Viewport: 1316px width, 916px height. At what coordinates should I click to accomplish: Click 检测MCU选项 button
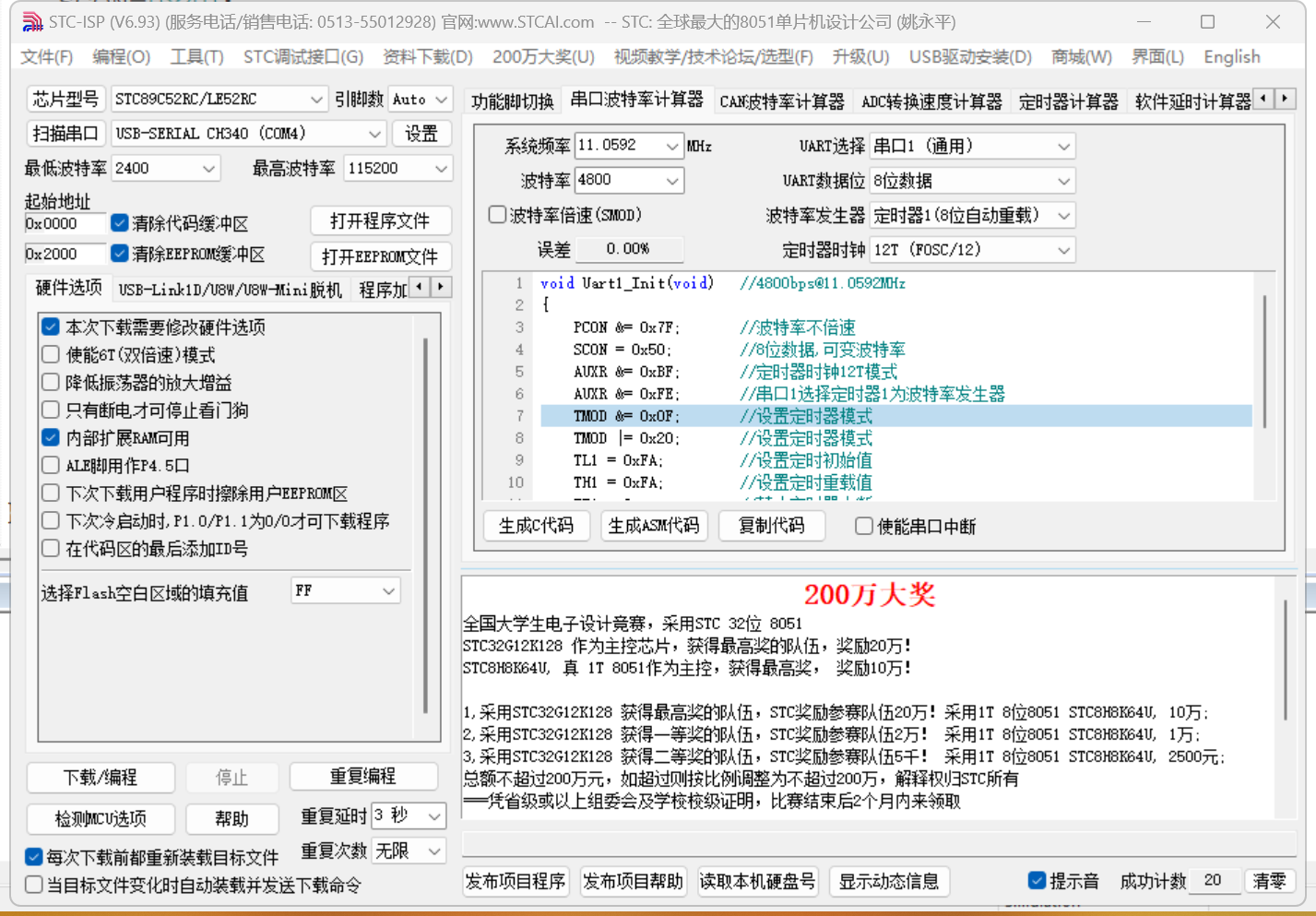[101, 818]
